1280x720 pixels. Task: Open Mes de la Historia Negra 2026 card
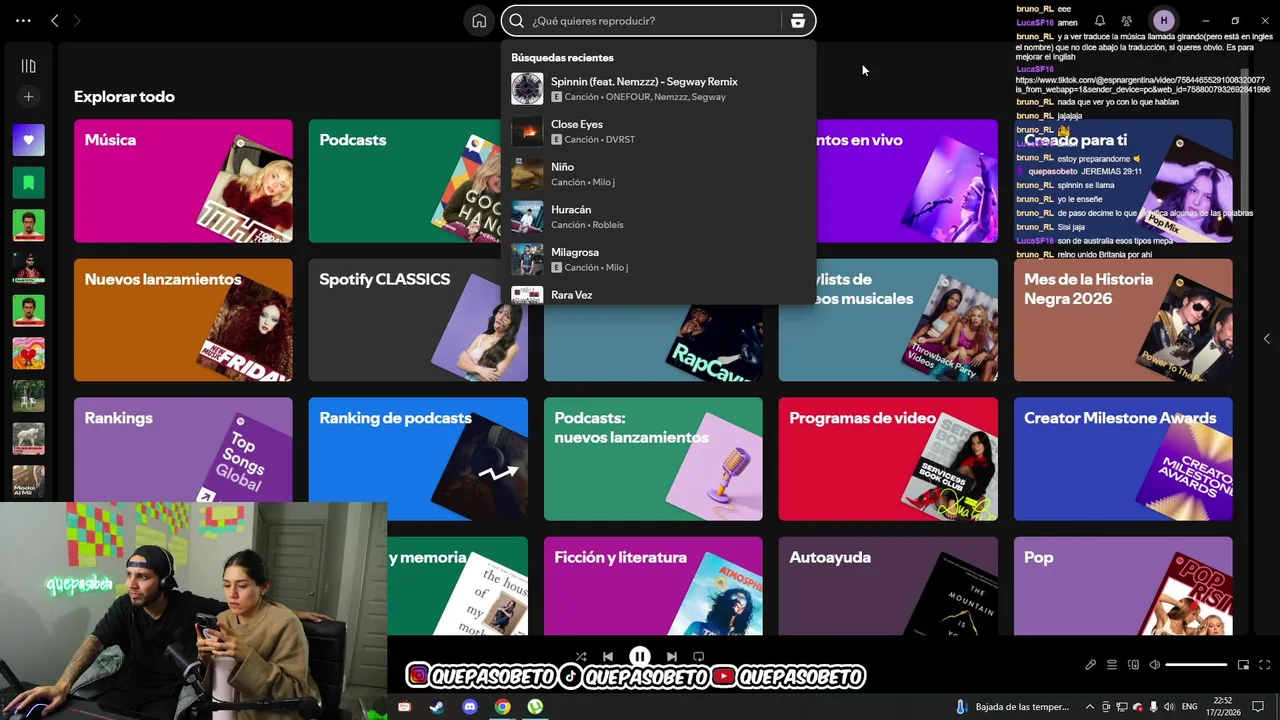(1123, 320)
